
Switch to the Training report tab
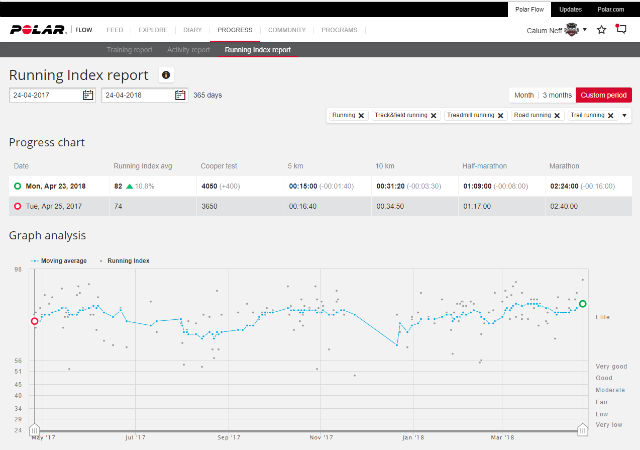[x=129, y=49]
